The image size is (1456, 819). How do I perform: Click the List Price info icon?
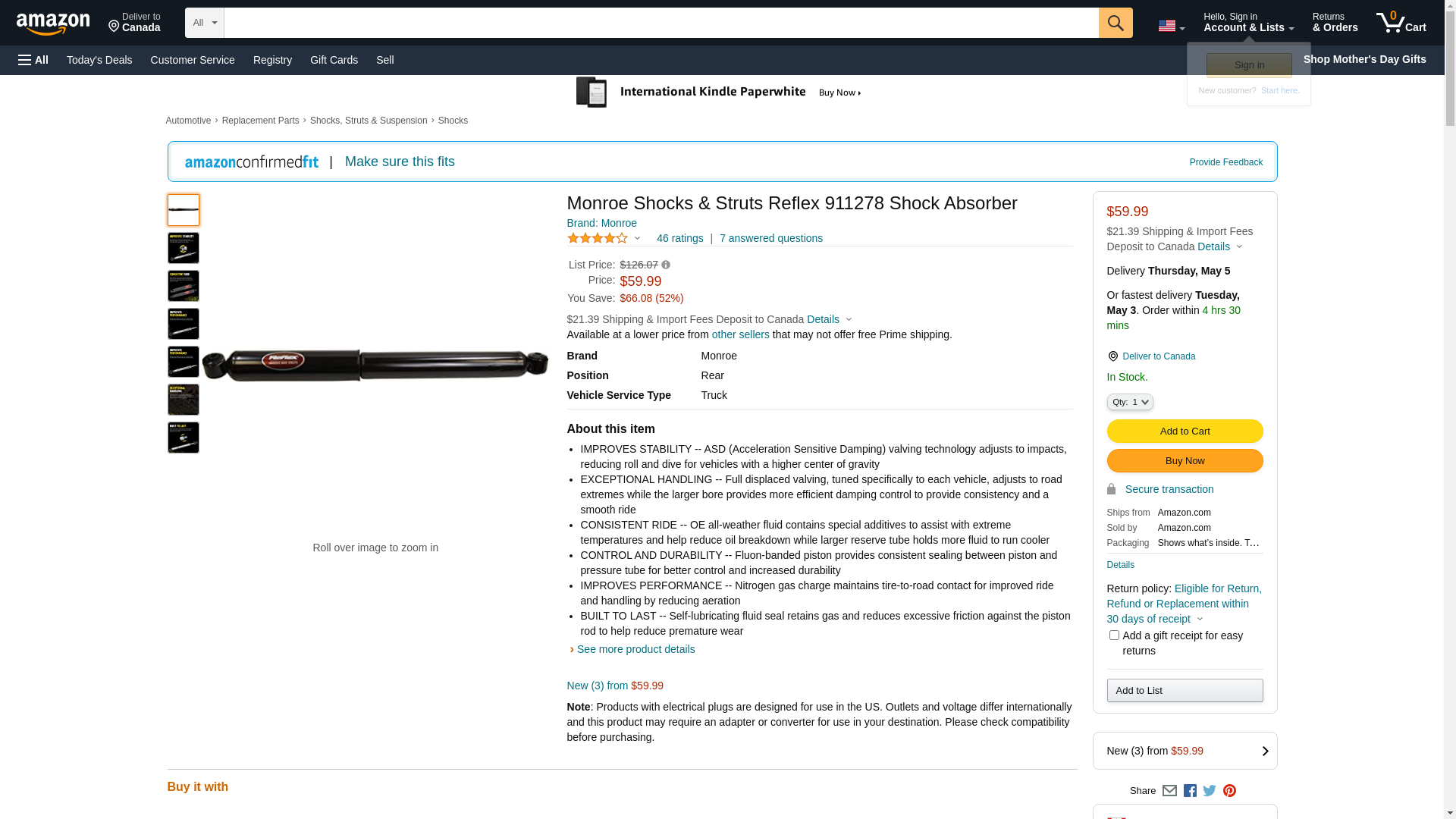click(x=666, y=265)
